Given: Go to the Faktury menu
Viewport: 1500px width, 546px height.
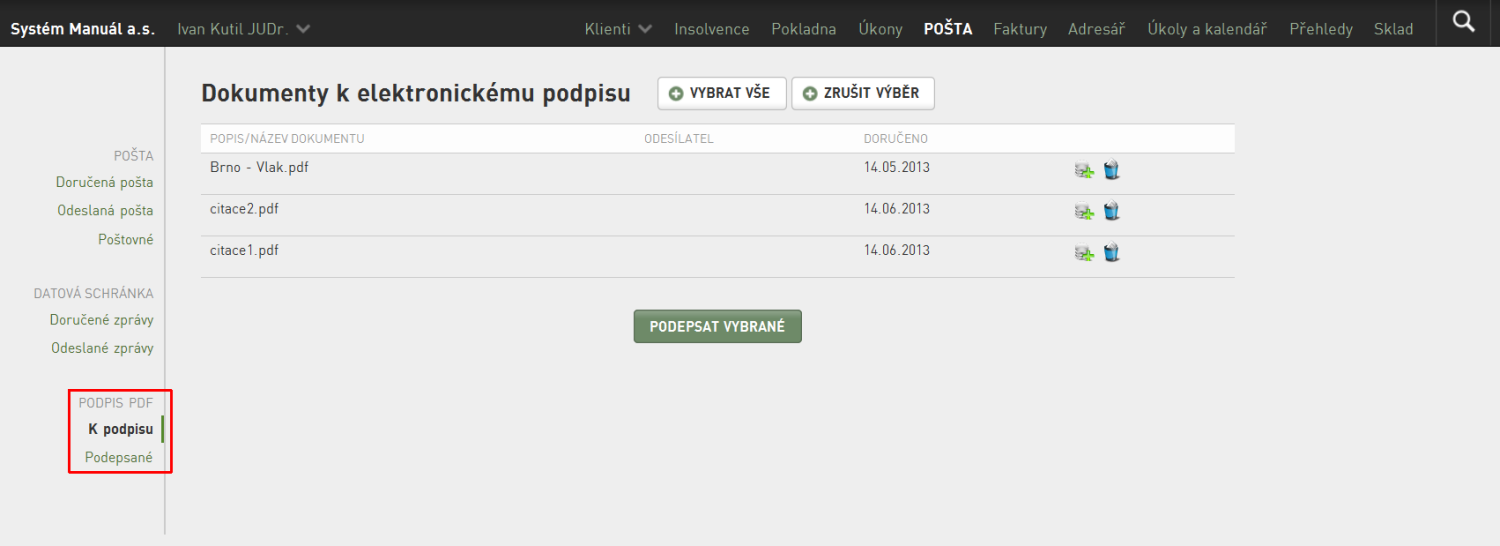Looking at the screenshot, I should pos(1020,29).
